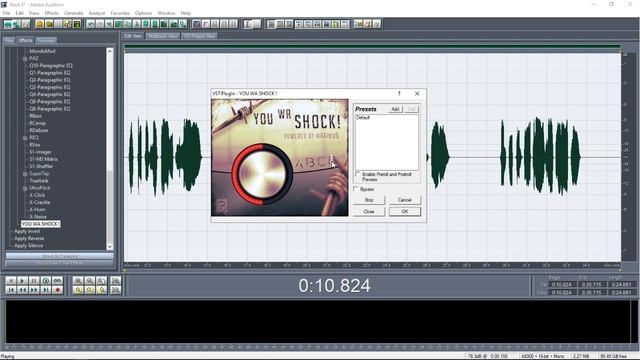Click Cancel in the VST plugin dialog
Image resolution: width=640 pixels, height=360 pixels.
click(x=404, y=200)
